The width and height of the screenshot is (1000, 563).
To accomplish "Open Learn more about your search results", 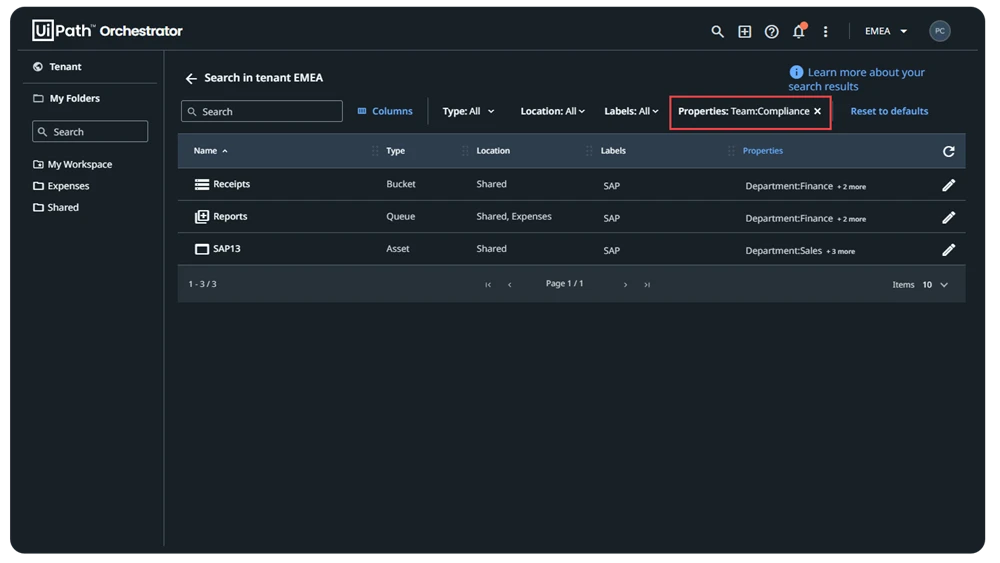I will coord(857,79).
